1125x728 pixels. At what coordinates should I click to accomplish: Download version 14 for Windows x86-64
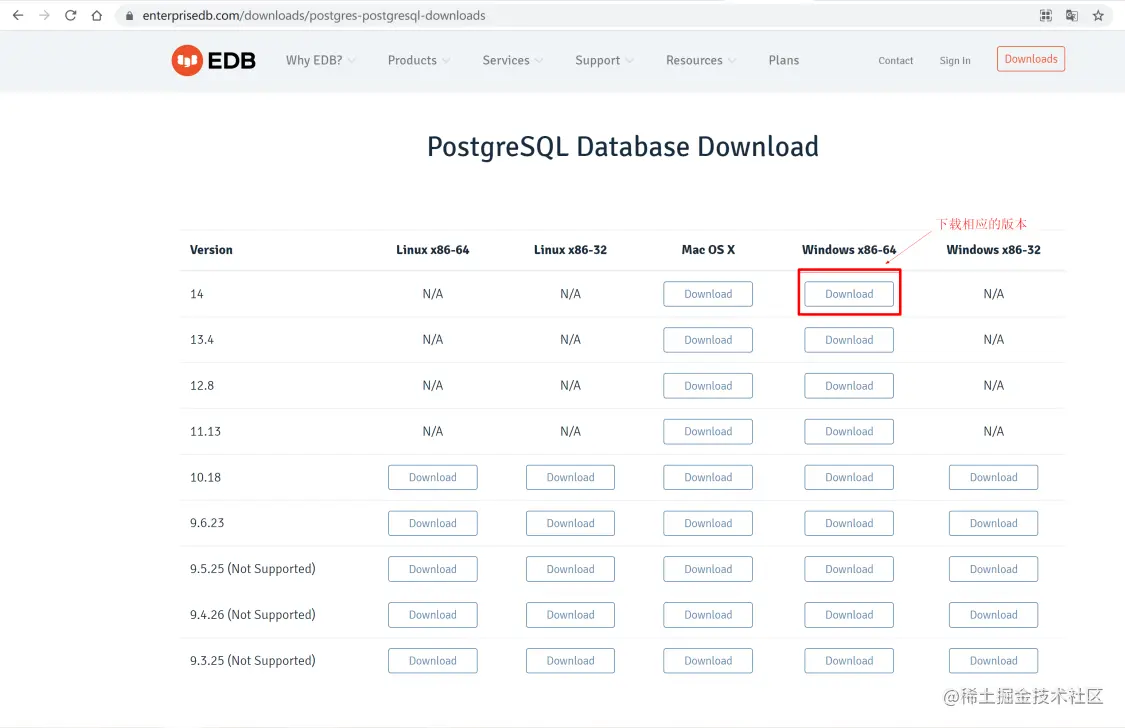tap(849, 294)
